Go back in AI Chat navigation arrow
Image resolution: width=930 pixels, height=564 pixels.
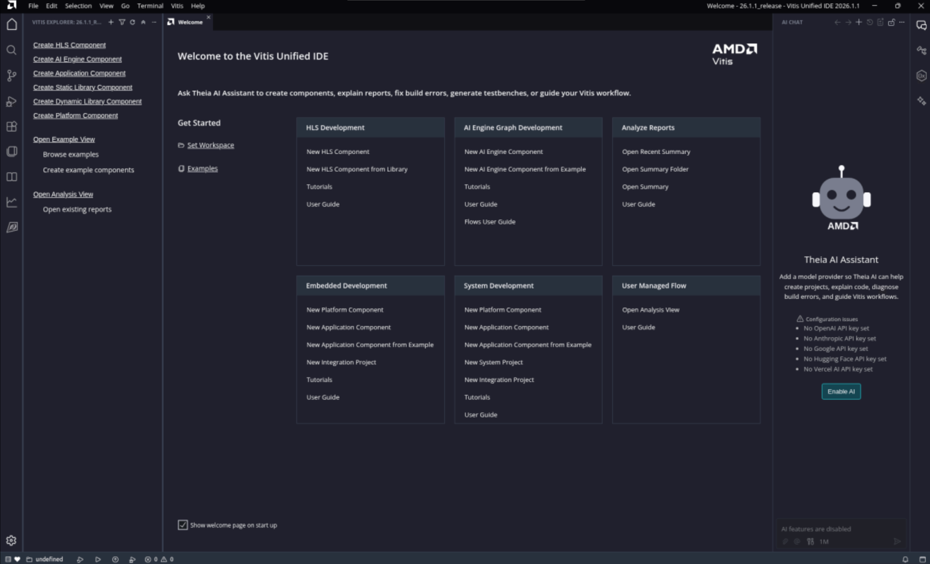pyautogui.click(x=837, y=22)
